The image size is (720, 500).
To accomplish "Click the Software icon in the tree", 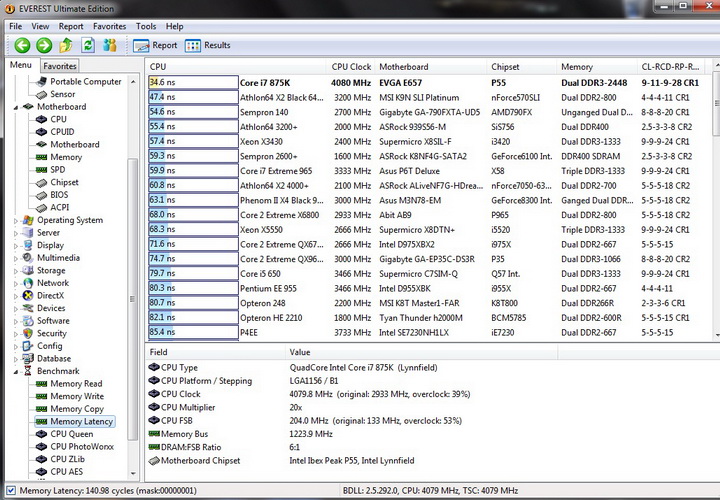I will pyautogui.click(x=28, y=320).
